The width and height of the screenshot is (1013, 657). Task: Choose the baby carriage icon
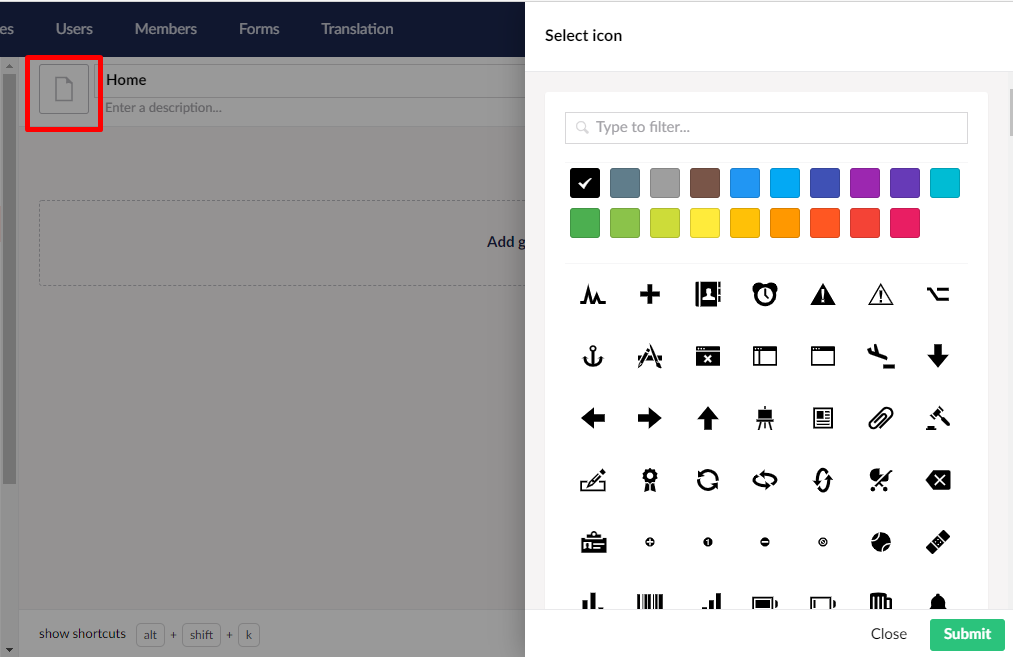[880, 480]
